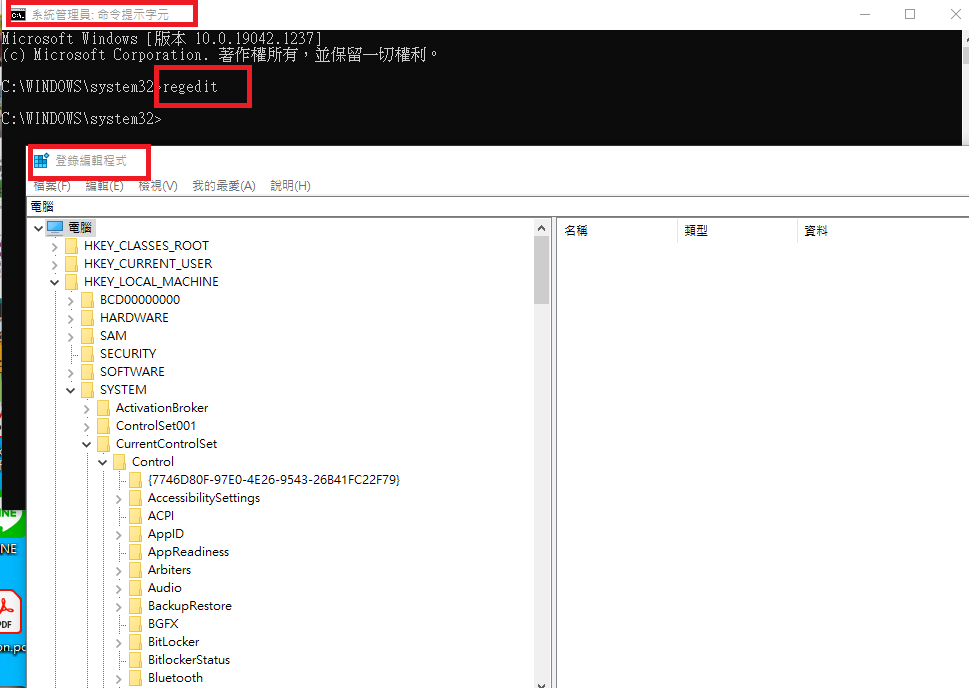
Task: Collapse the CurrentControlSet chevron
Action: pyautogui.click(x=87, y=444)
